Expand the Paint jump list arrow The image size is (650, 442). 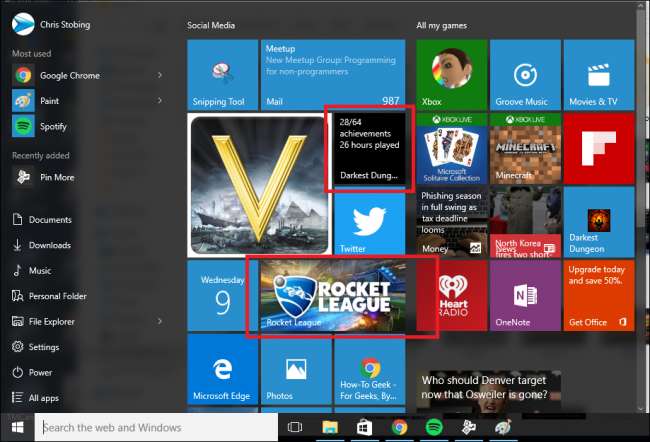(160, 100)
